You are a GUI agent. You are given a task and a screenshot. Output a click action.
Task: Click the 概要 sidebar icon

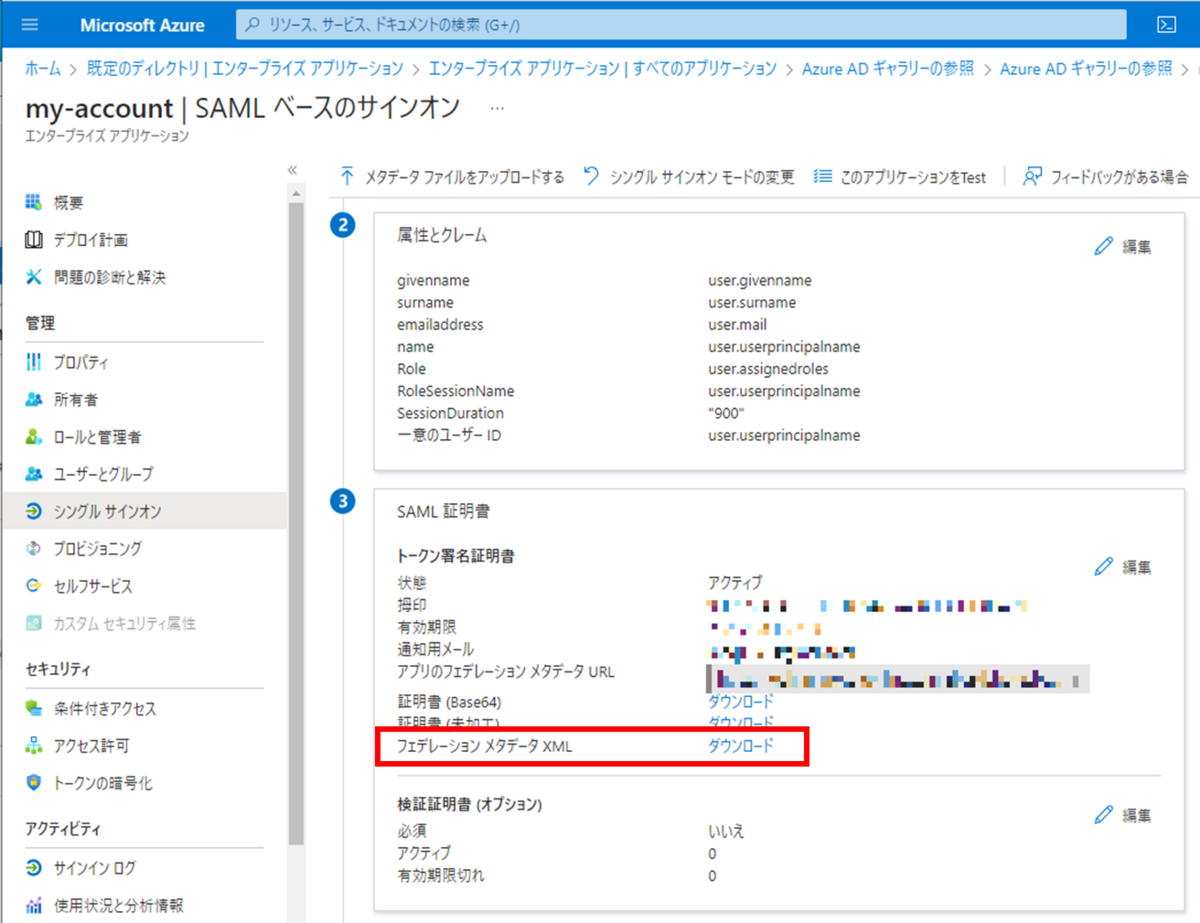[34, 203]
